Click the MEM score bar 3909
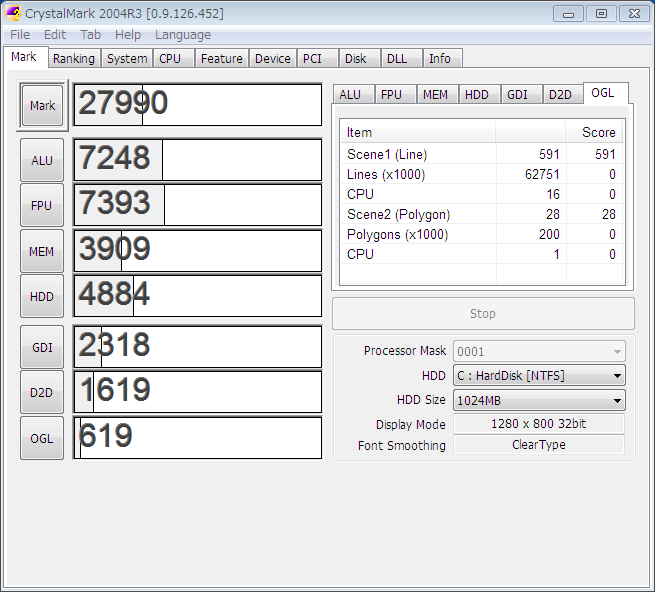Viewport: 655px width, 592px height. pyautogui.click(x=198, y=251)
